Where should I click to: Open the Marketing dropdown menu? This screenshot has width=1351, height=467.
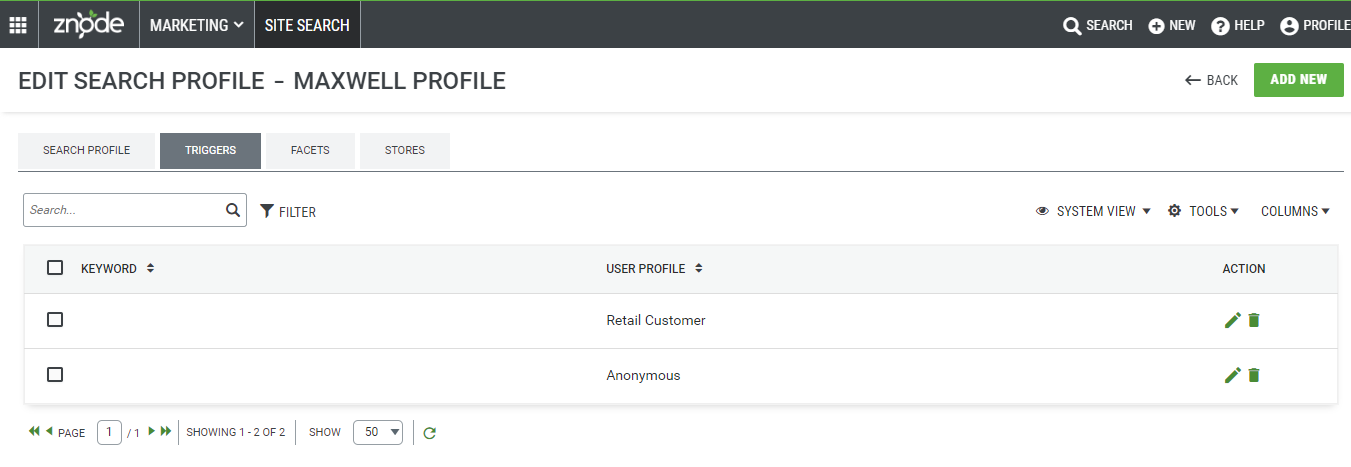[196, 25]
